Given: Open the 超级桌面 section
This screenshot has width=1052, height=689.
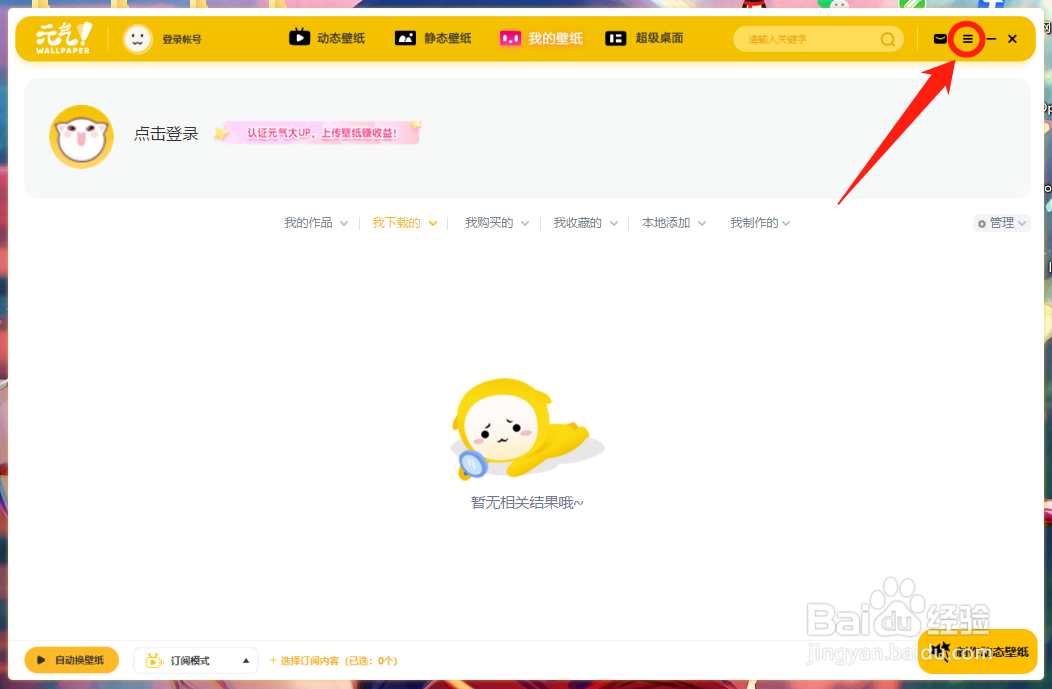Looking at the screenshot, I should click(x=644, y=37).
